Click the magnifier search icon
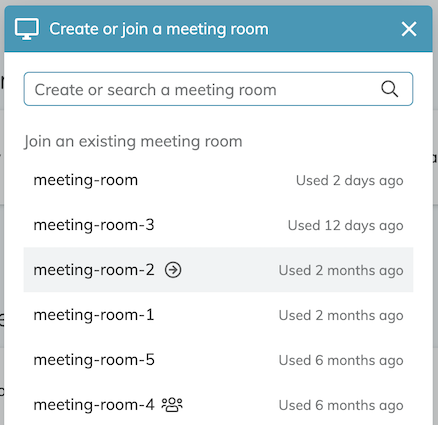The height and width of the screenshot is (425, 438). [x=389, y=89]
